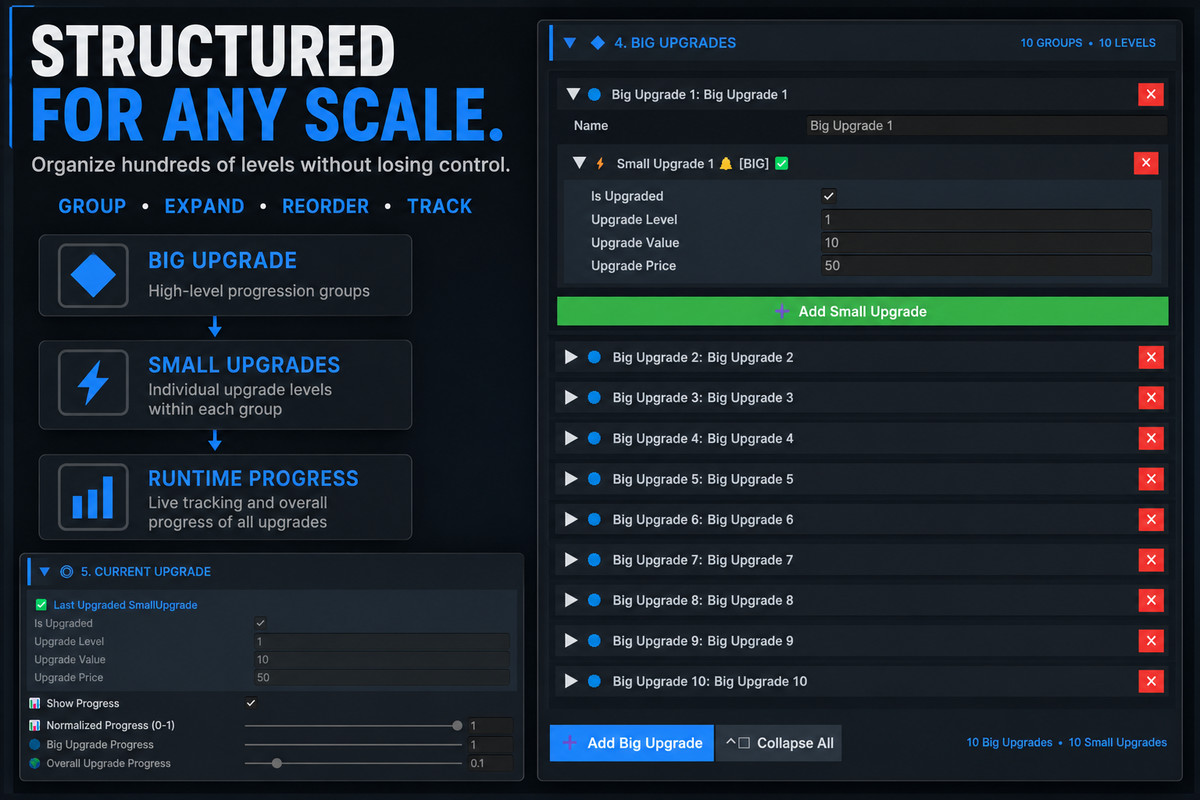The height and width of the screenshot is (800, 1200).
Task: Click the Collapse All button
Action: click(x=779, y=743)
